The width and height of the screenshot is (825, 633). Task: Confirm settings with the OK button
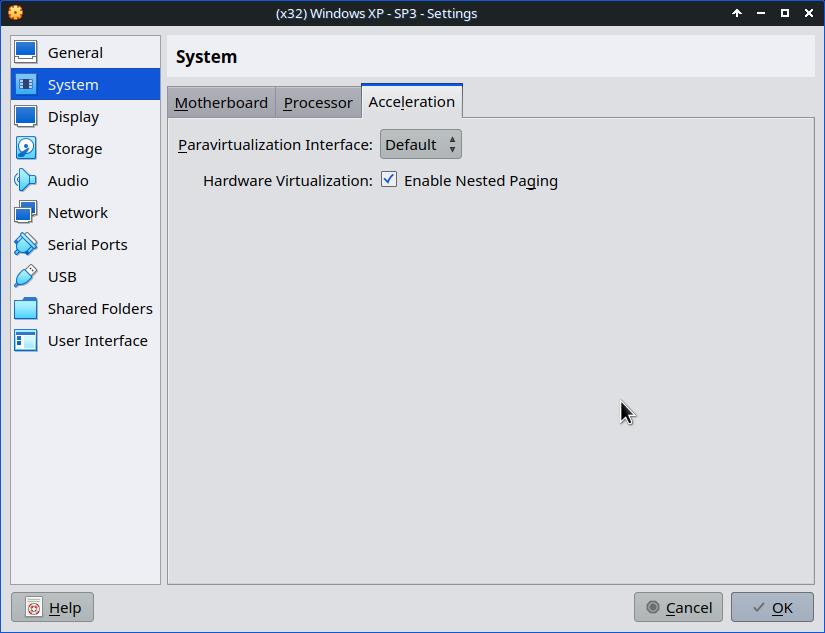[x=772, y=607]
